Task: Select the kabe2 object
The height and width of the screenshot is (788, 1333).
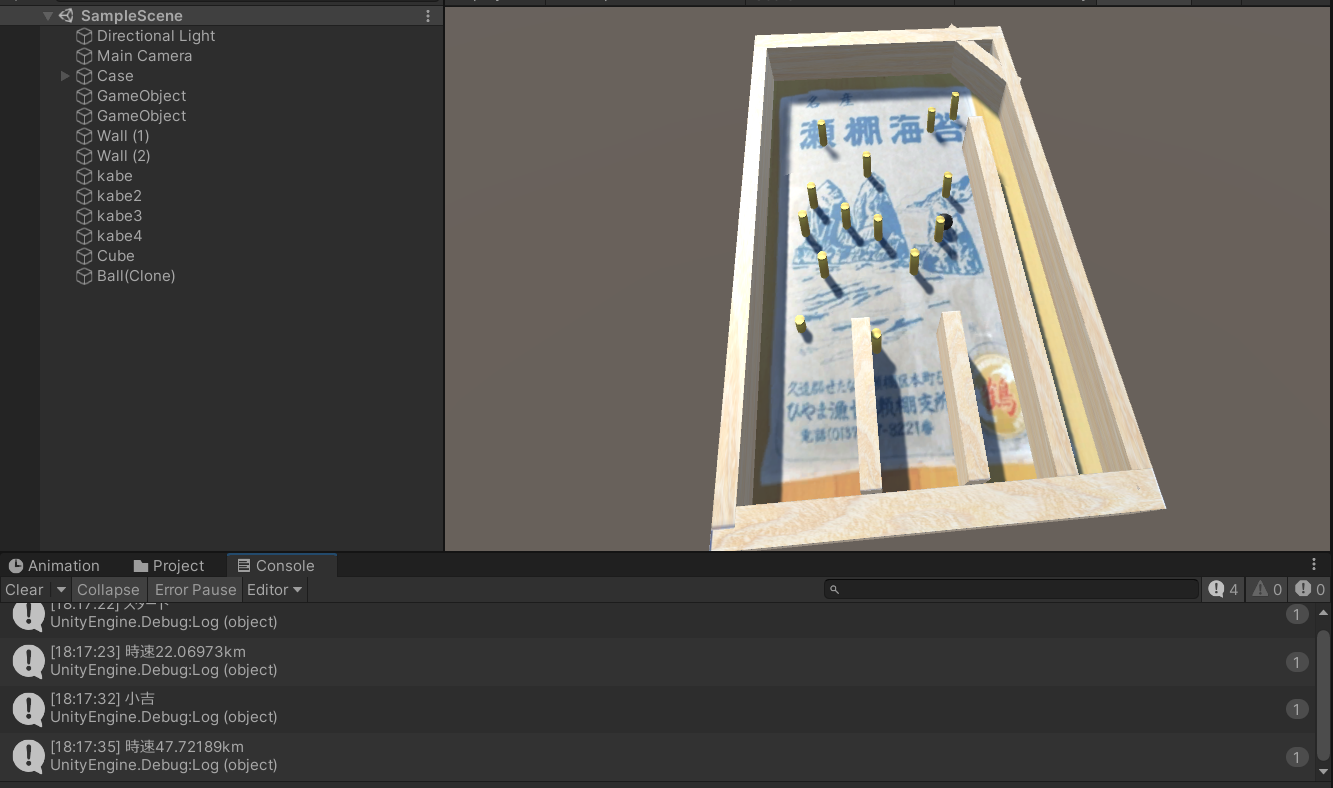Action: click(x=119, y=196)
